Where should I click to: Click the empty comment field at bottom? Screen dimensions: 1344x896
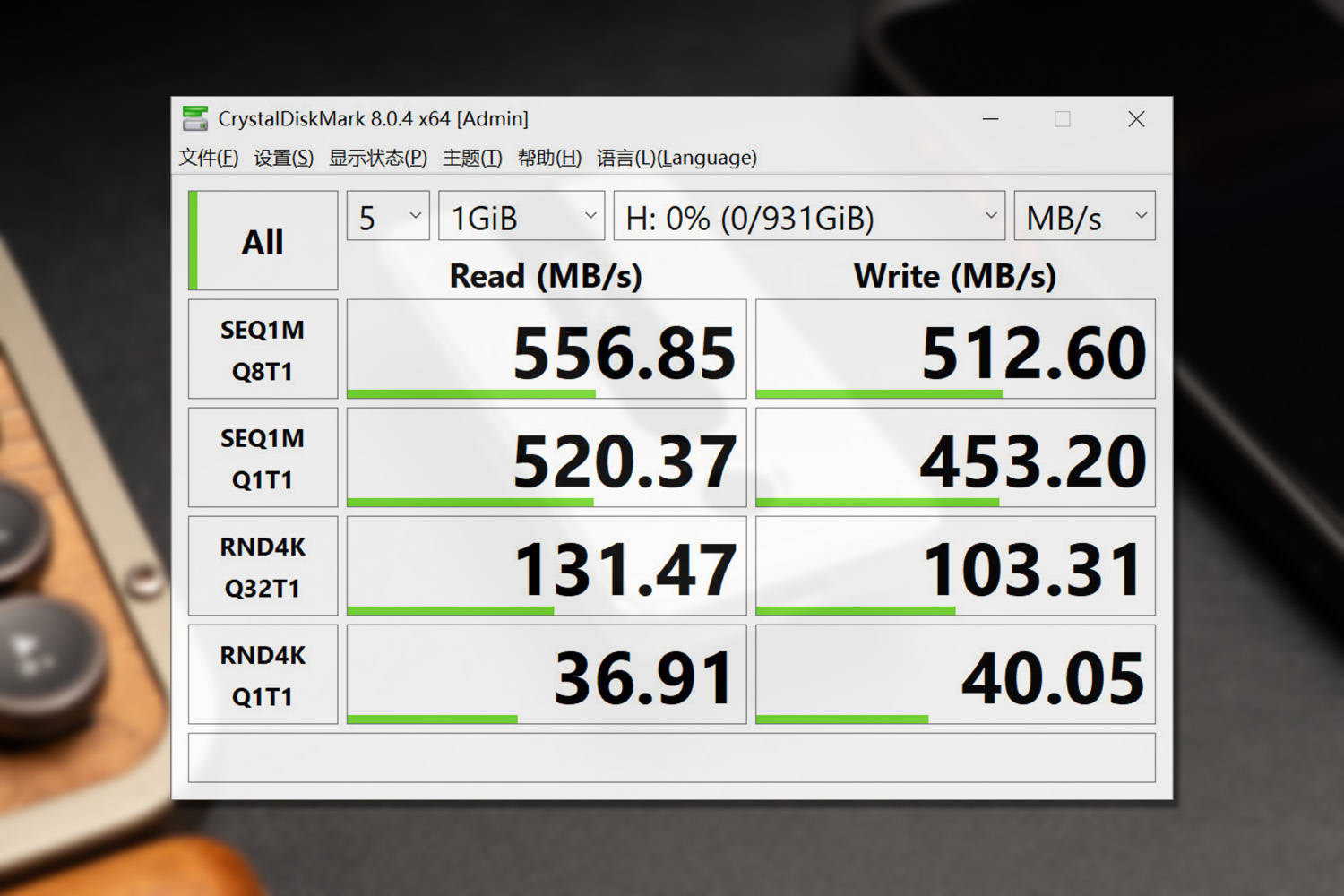coord(672,758)
